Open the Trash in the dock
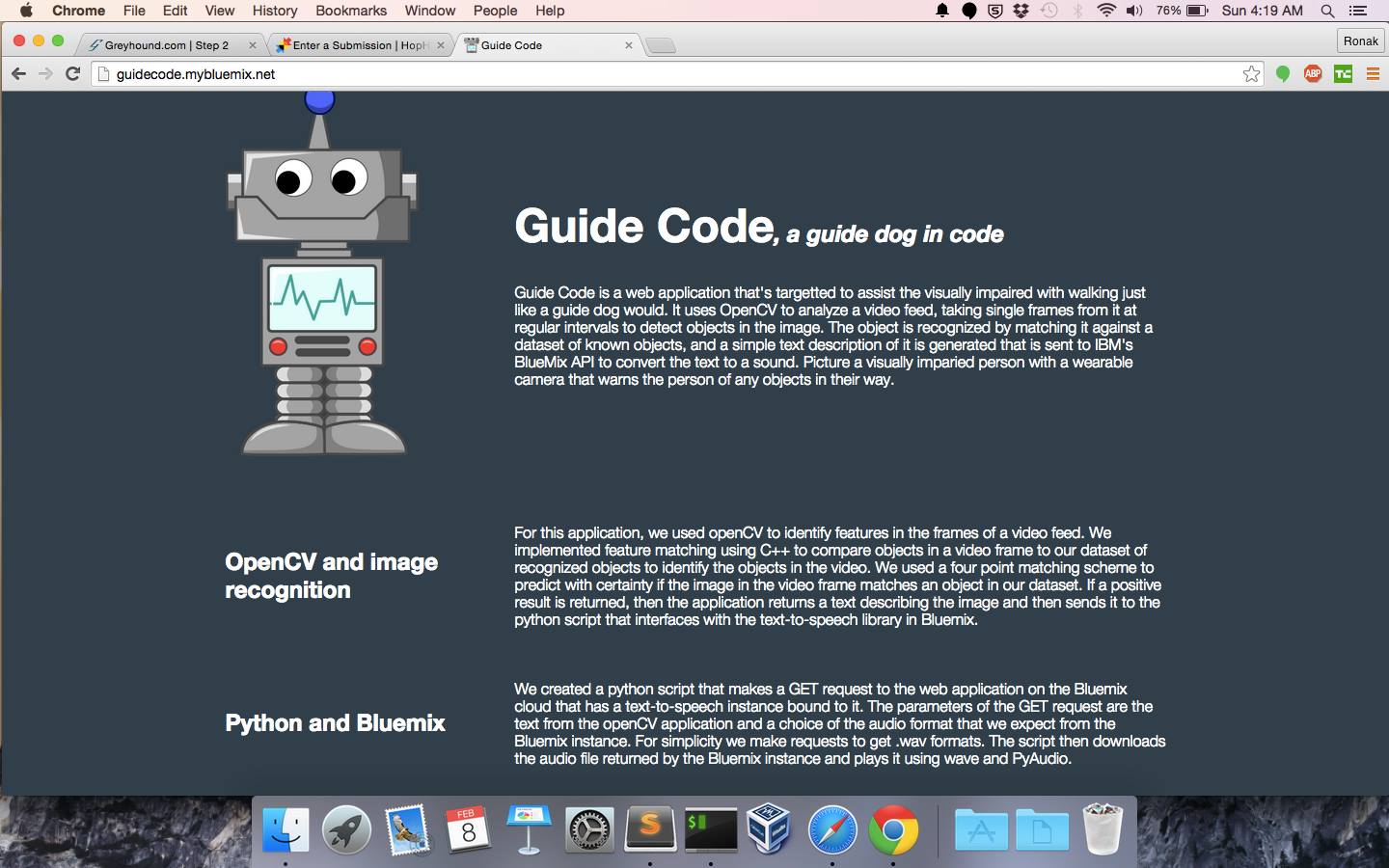The width and height of the screenshot is (1389, 868). pyautogui.click(x=1103, y=829)
